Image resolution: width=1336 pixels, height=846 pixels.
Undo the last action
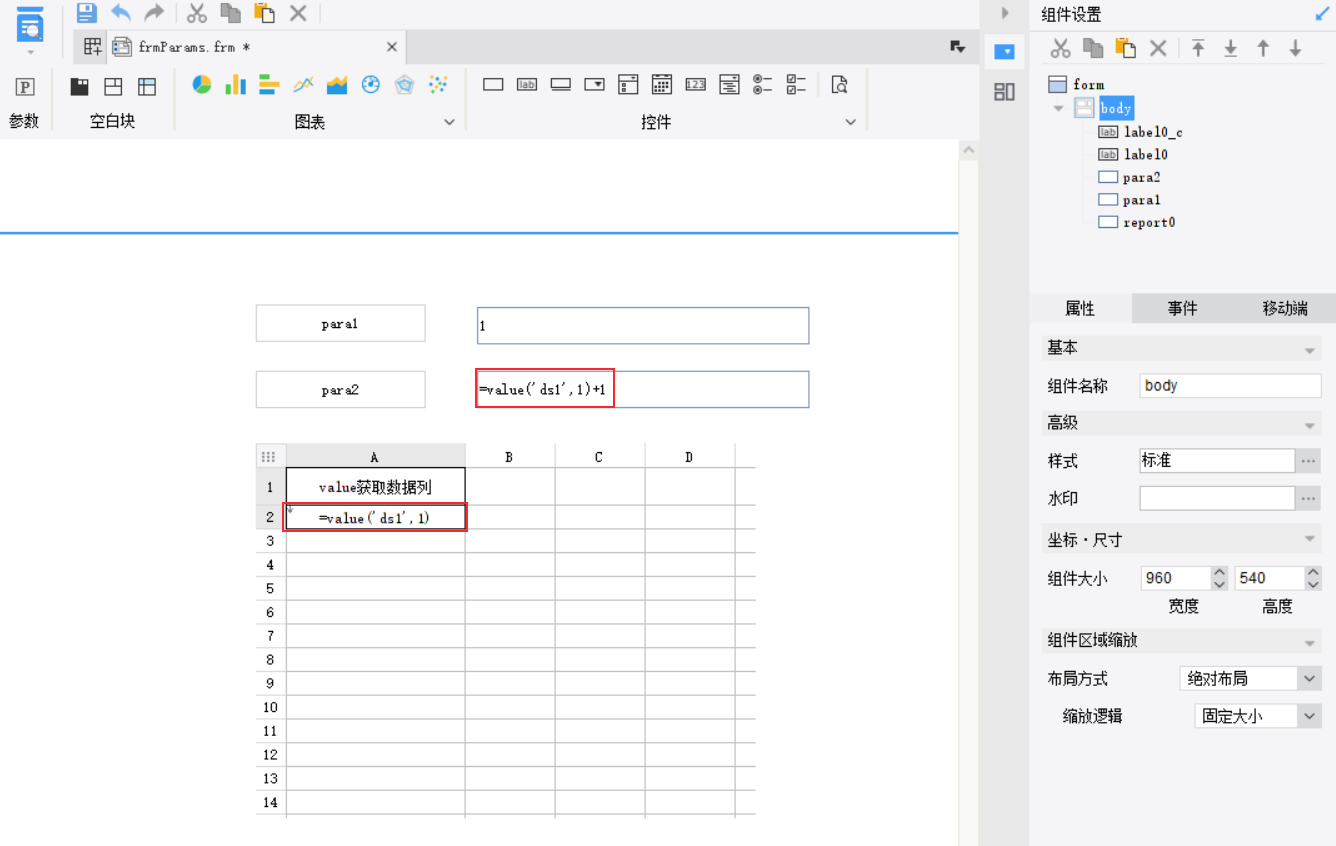point(121,13)
